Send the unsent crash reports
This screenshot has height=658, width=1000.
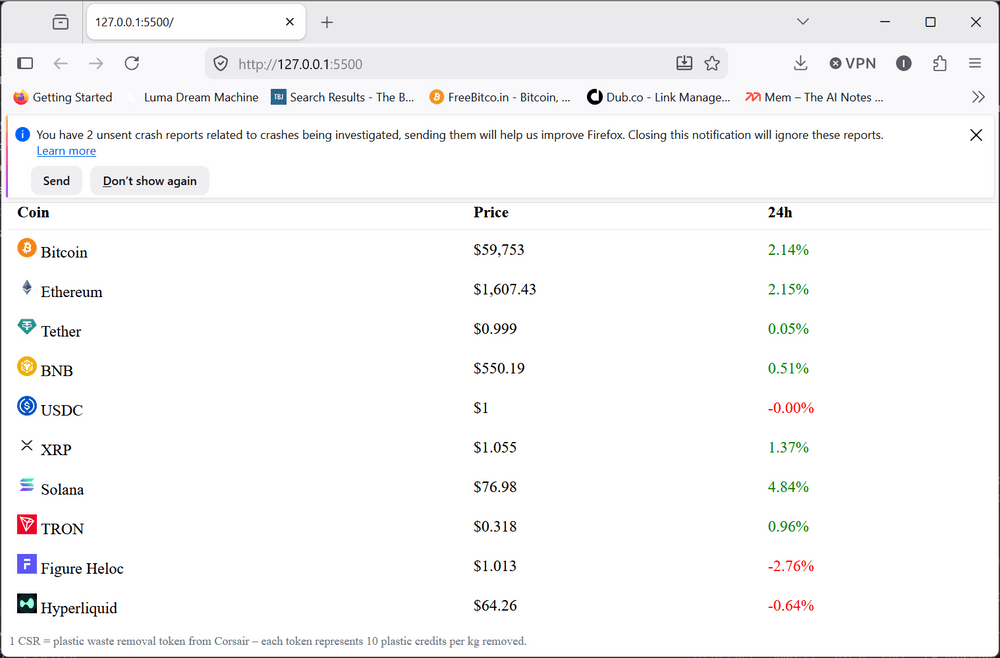56,180
